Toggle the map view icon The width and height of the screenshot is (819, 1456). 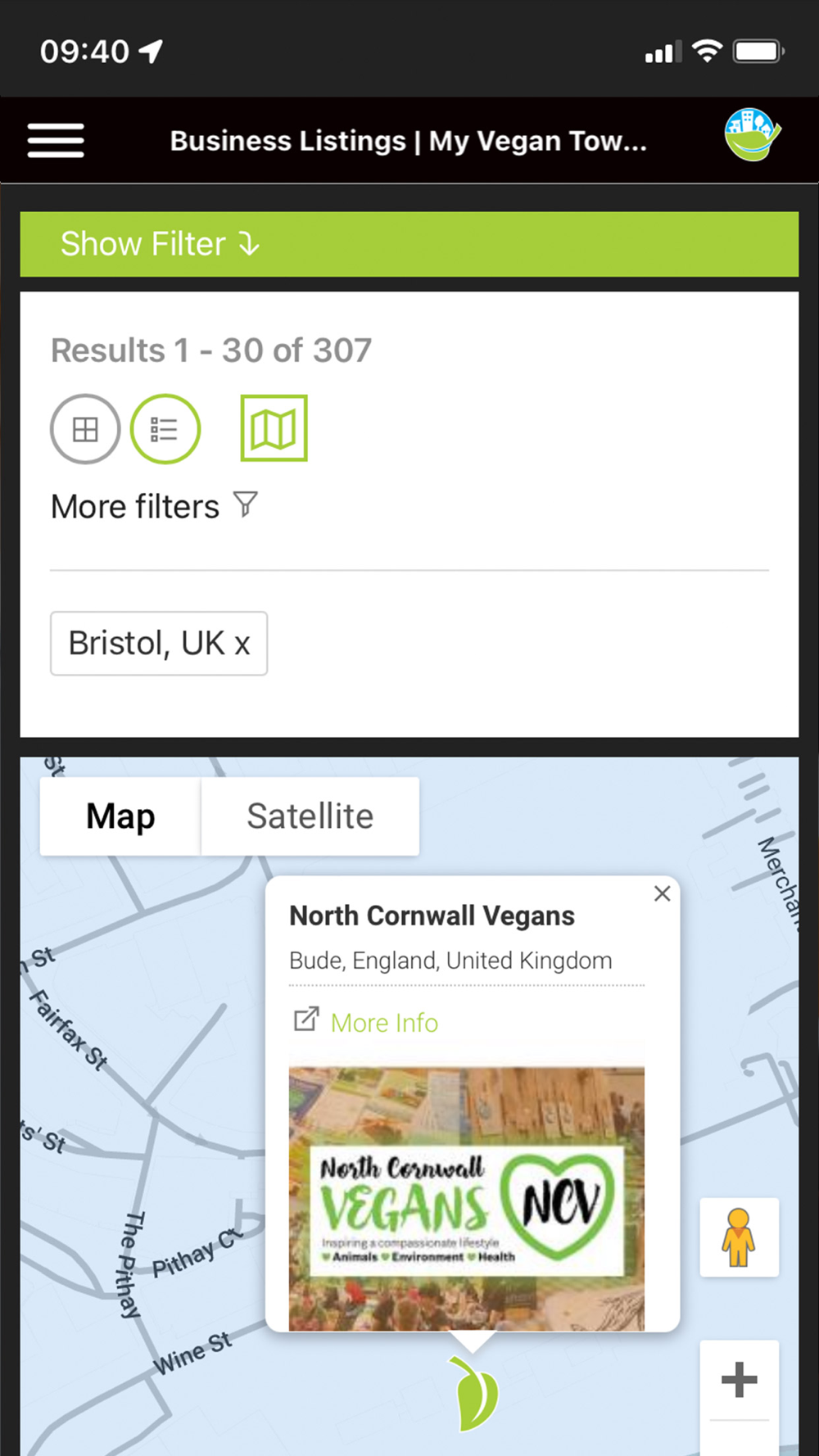pos(274,428)
